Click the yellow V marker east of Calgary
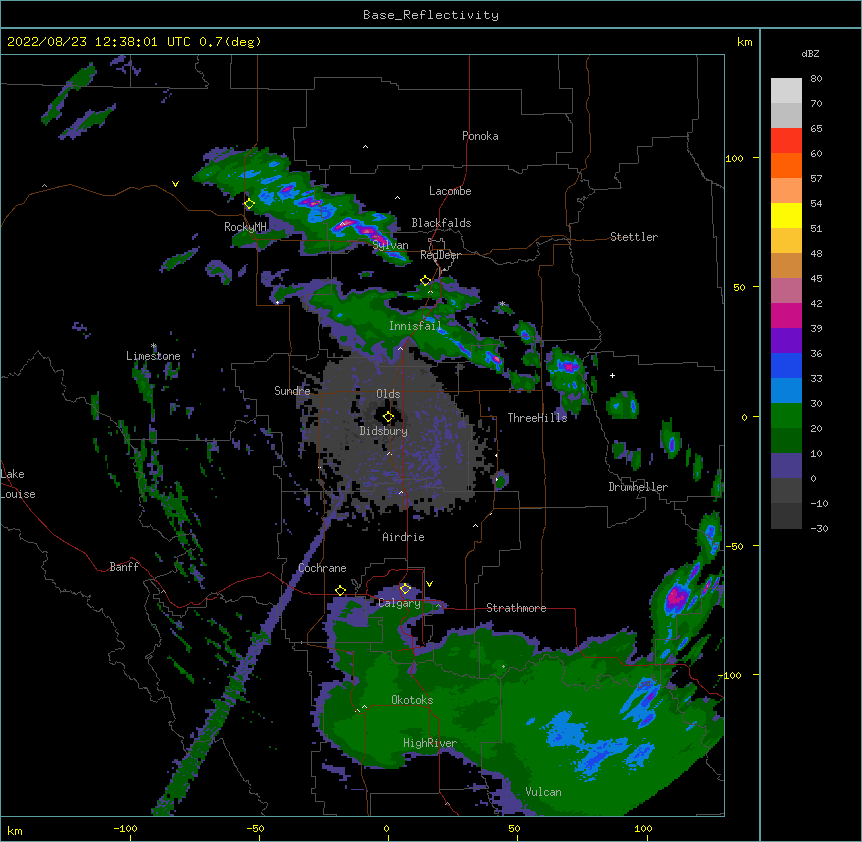Viewport: 862px width, 842px height. (429, 584)
